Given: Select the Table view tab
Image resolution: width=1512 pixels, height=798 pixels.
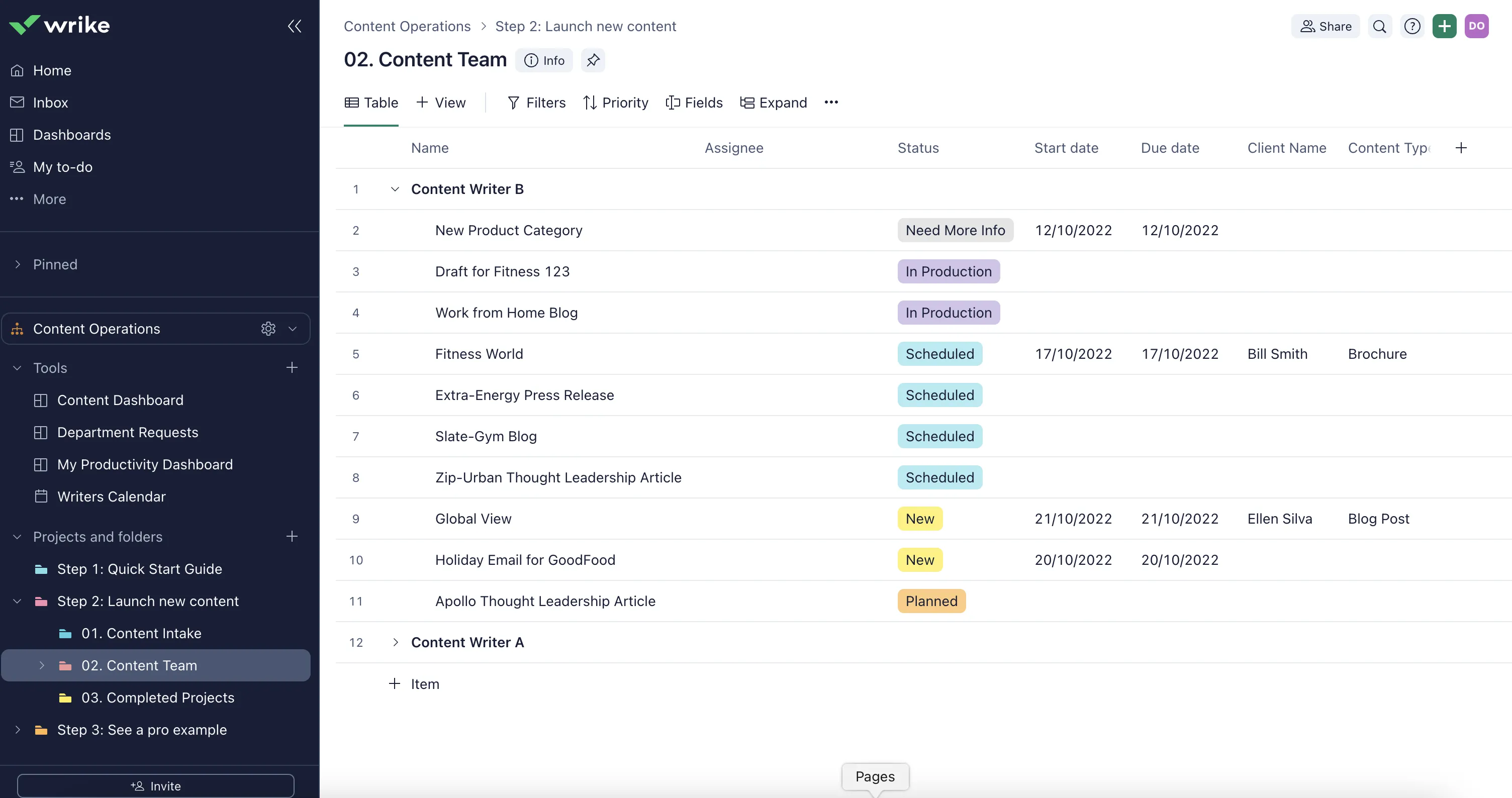Looking at the screenshot, I should [371, 103].
